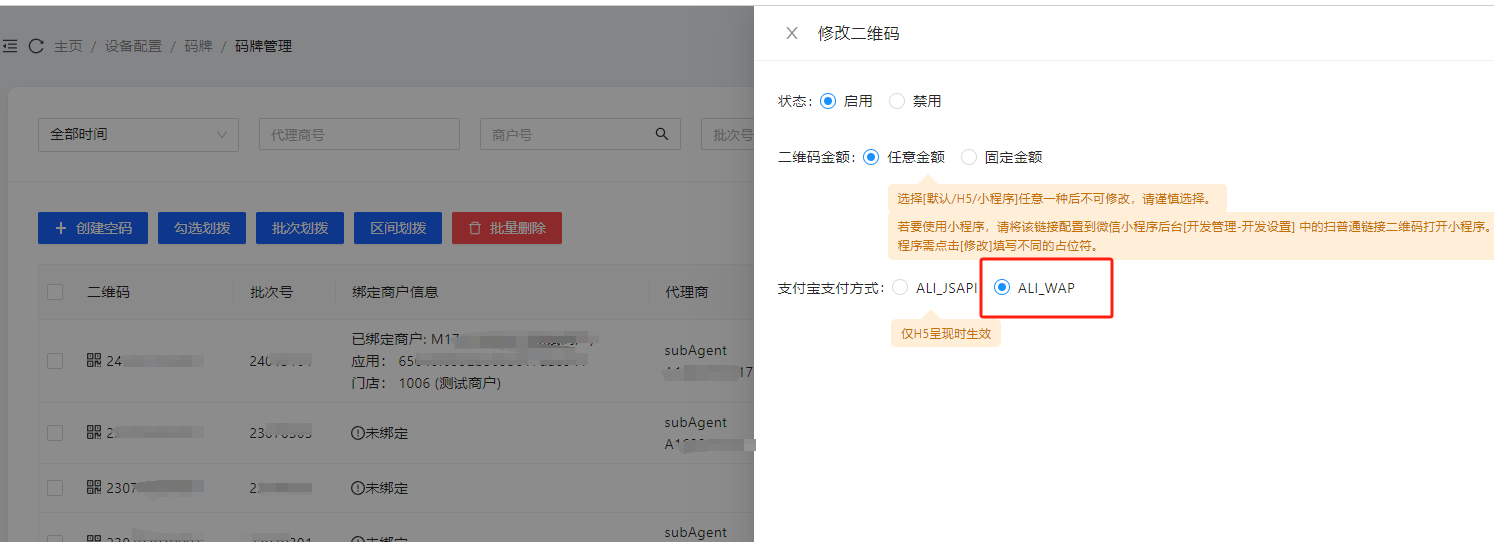Choose 固定金额 for QR code amount
The height and width of the screenshot is (542, 1494).
point(969,157)
